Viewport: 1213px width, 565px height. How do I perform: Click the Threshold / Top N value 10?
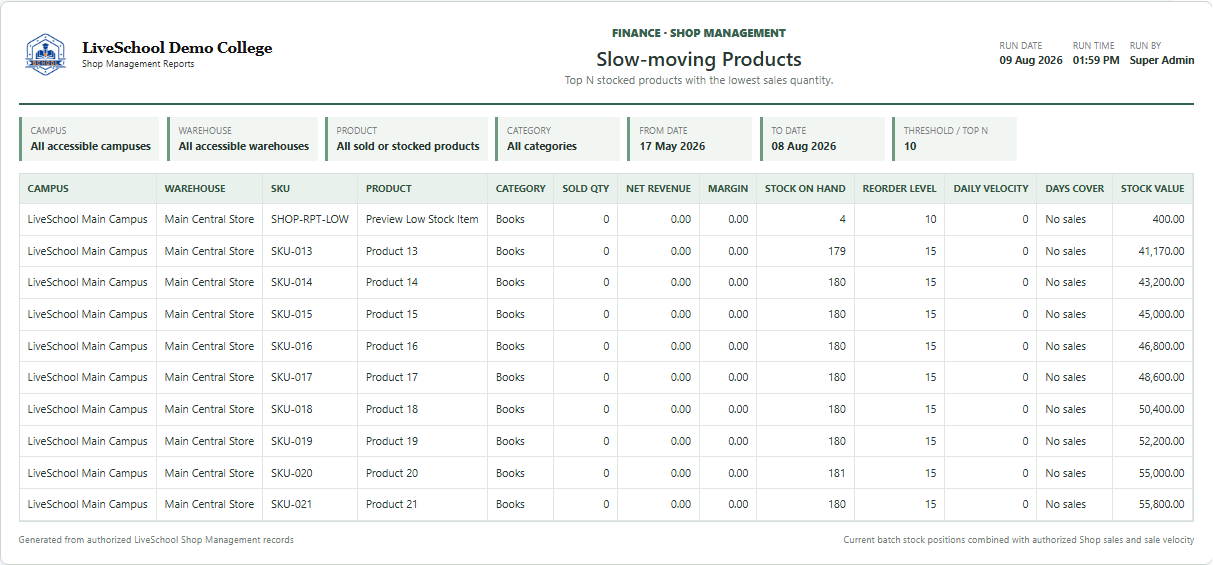[x=910, y=146]
